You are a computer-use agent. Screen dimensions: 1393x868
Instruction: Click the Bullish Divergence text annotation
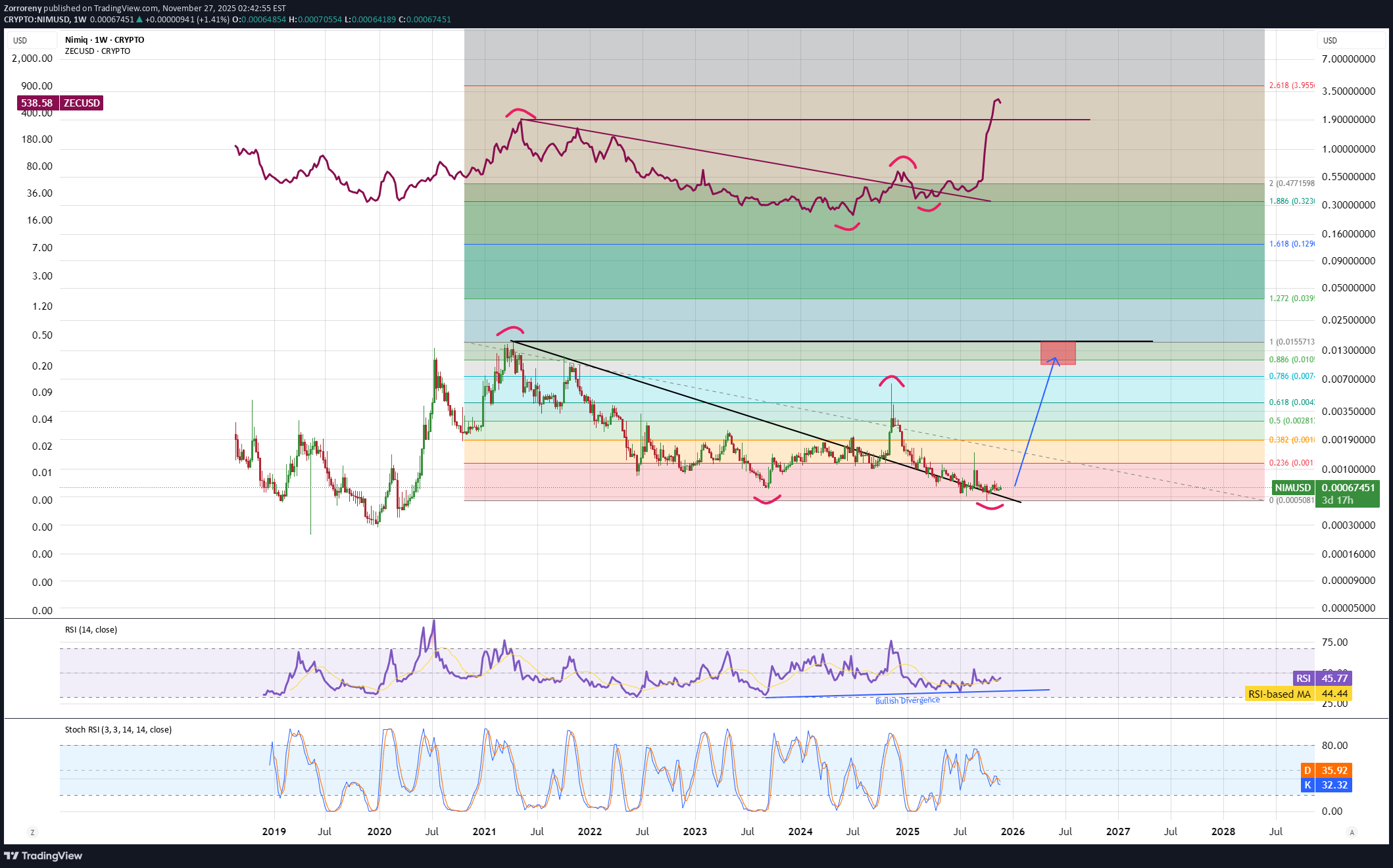907,700
